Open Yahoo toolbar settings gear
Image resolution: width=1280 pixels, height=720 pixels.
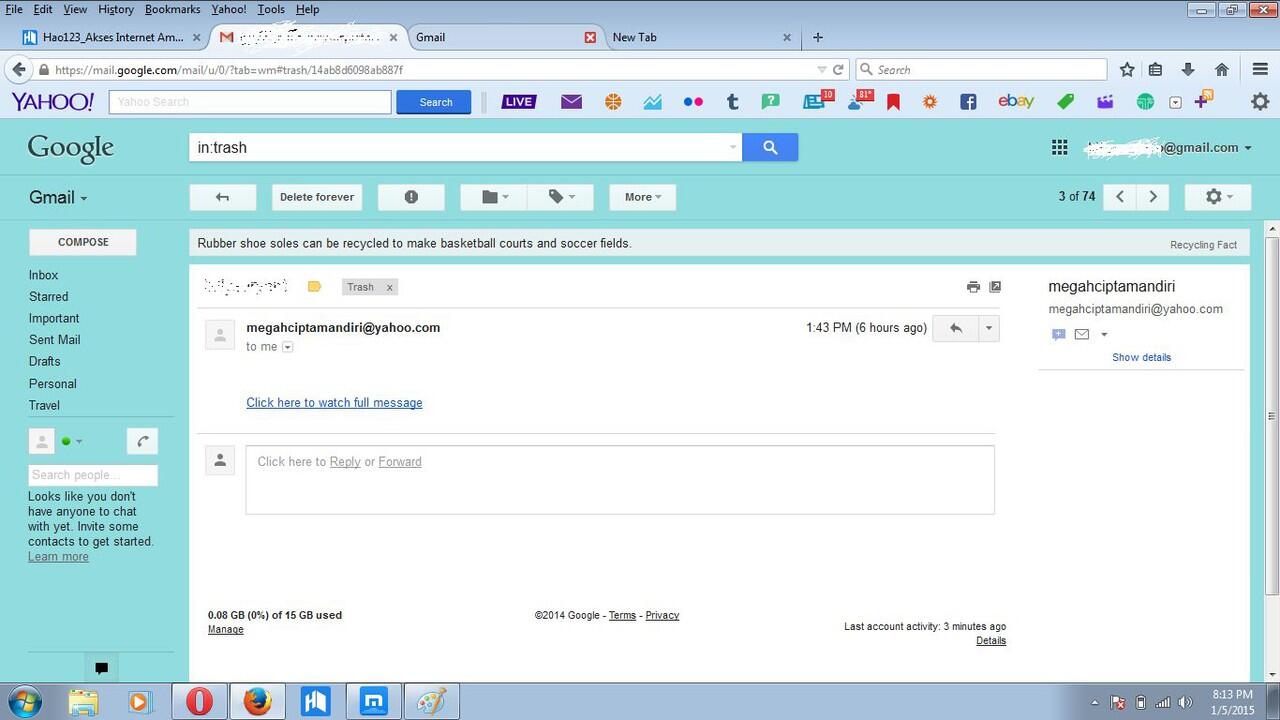click(x=1260, y=102)
